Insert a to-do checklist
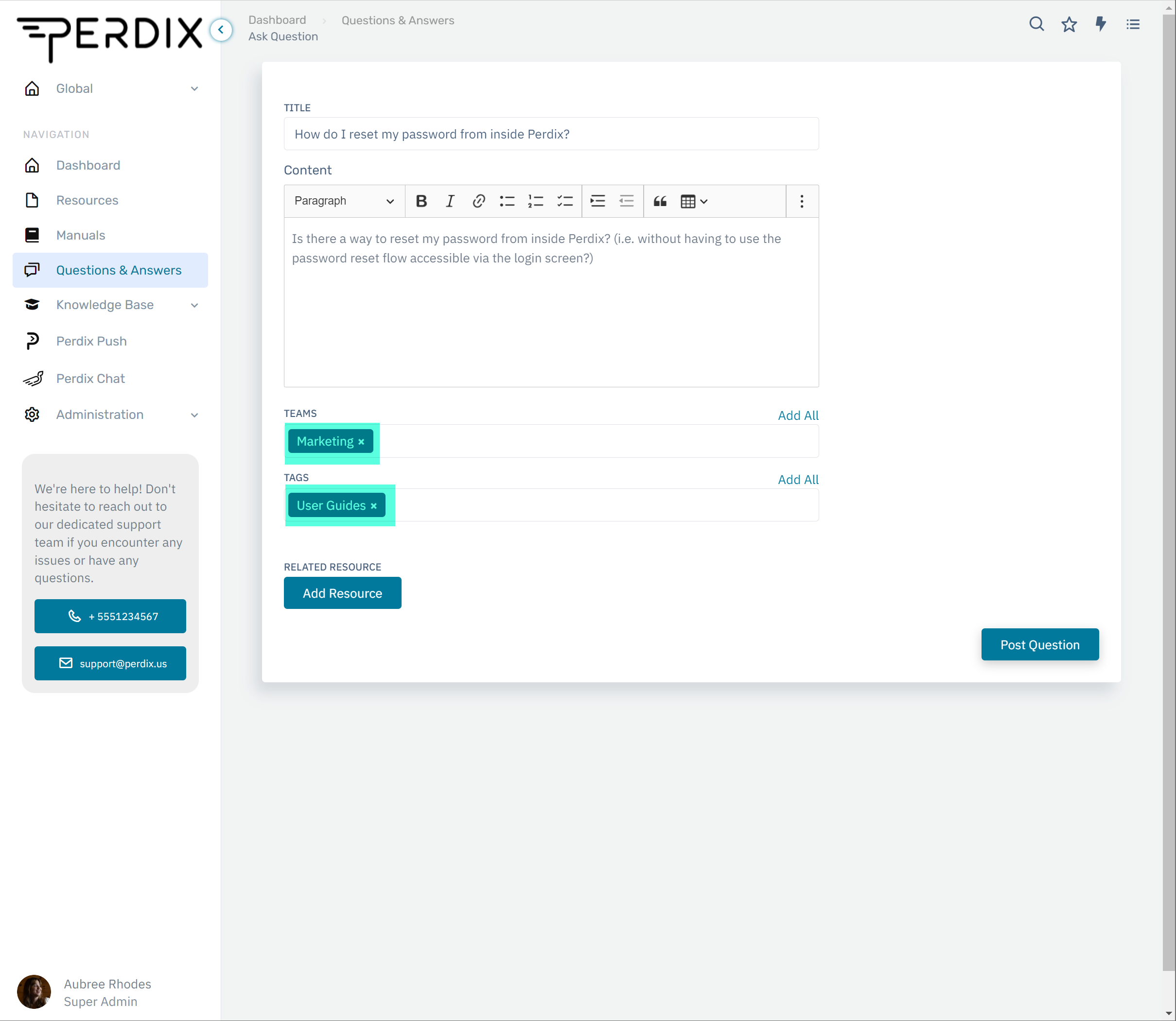Viewport: 1176px width, 1021px height. coord(565,201)
